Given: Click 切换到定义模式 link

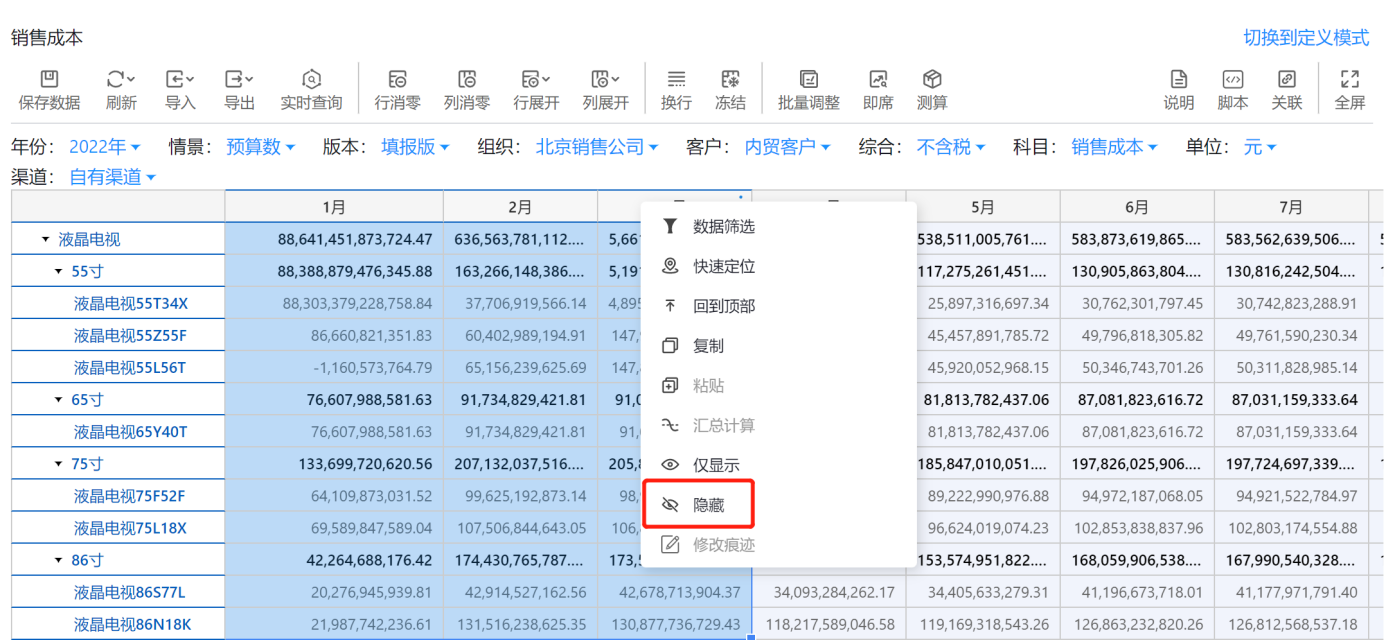Looking at the screenshot, I should click(x=1306, y=38).
